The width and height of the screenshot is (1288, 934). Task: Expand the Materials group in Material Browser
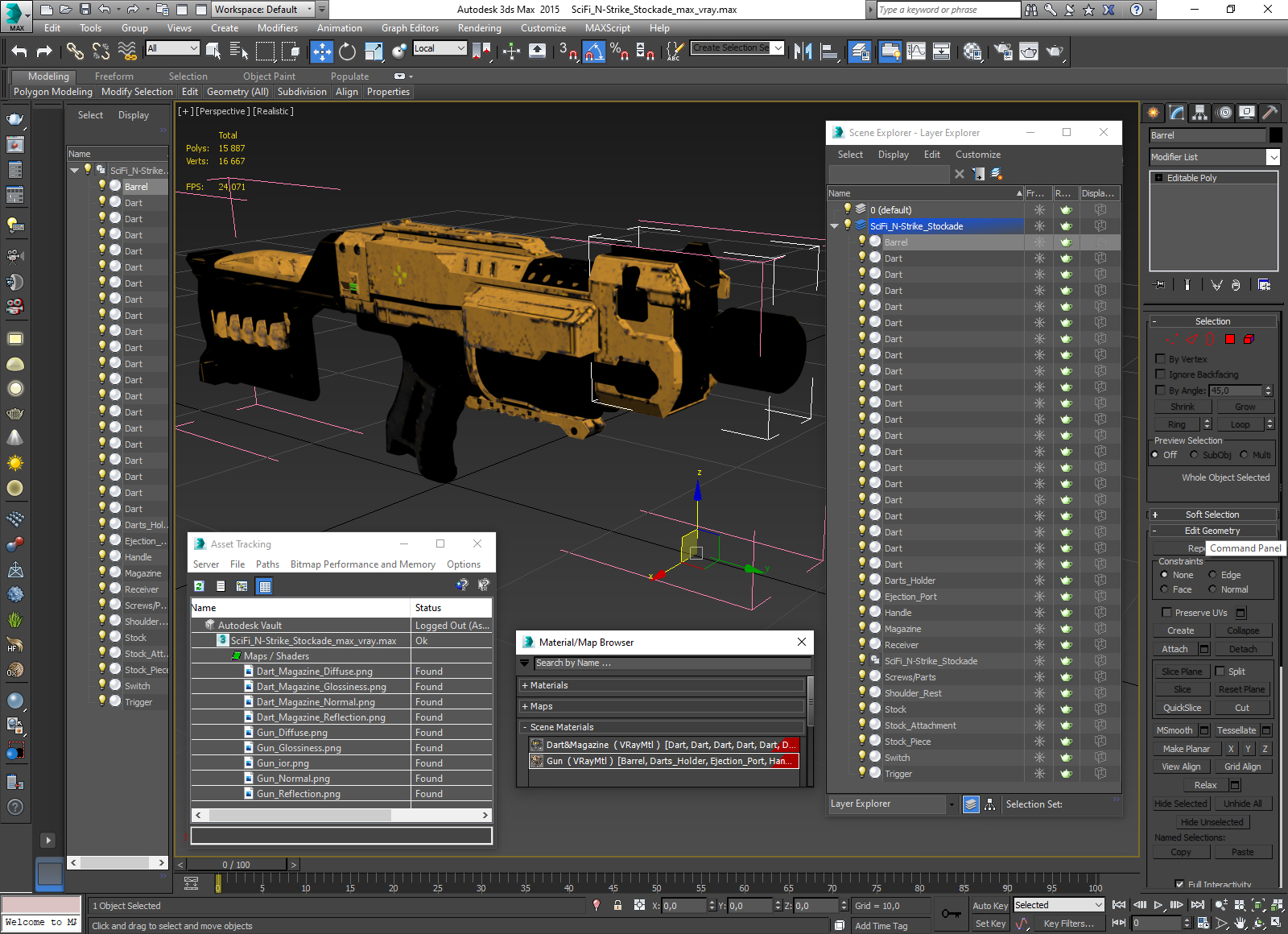click(x=661, y=685)
